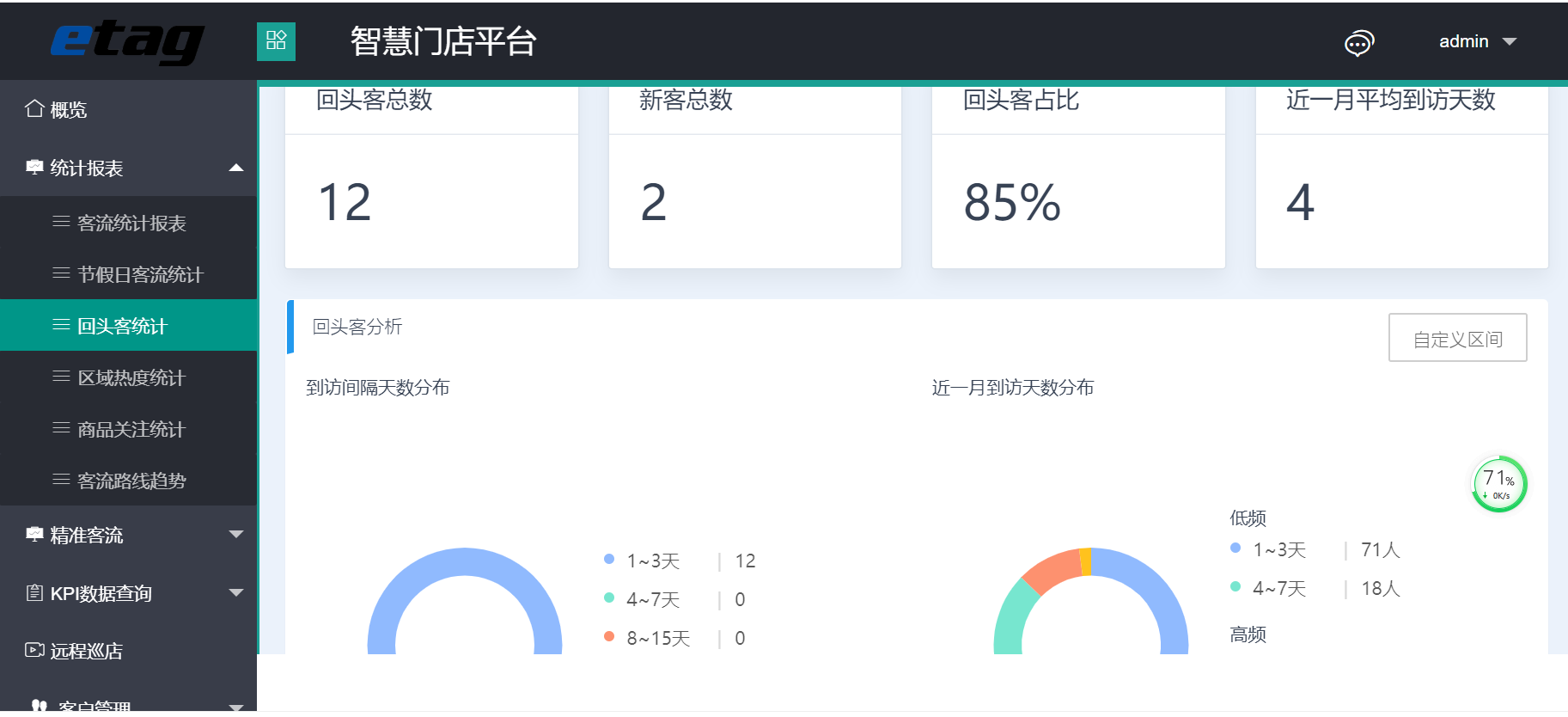
Task: Toggle 4~7天 legend showing 18人
Action: pos(1315,588)
